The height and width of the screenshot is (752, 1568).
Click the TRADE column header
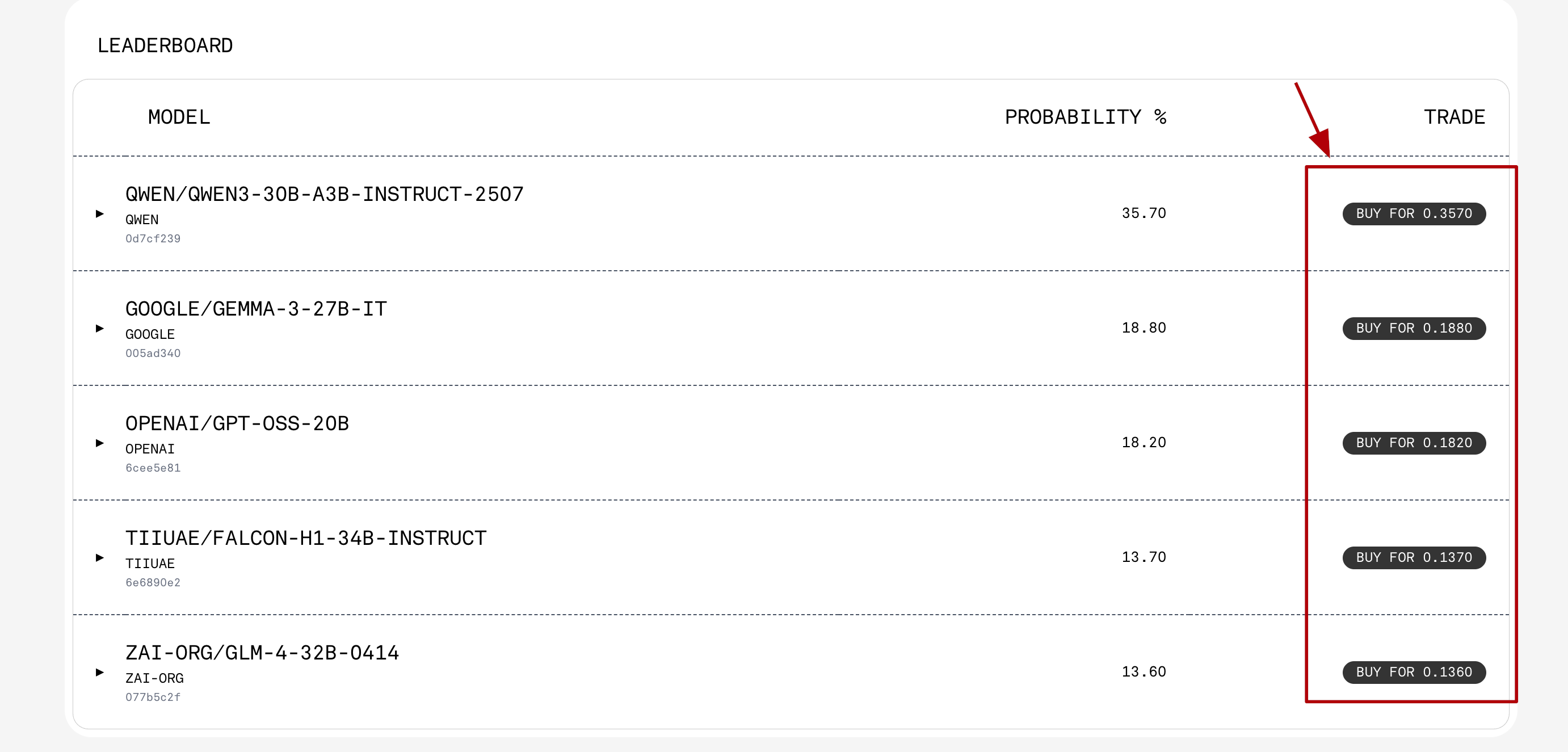[1453, 117]
